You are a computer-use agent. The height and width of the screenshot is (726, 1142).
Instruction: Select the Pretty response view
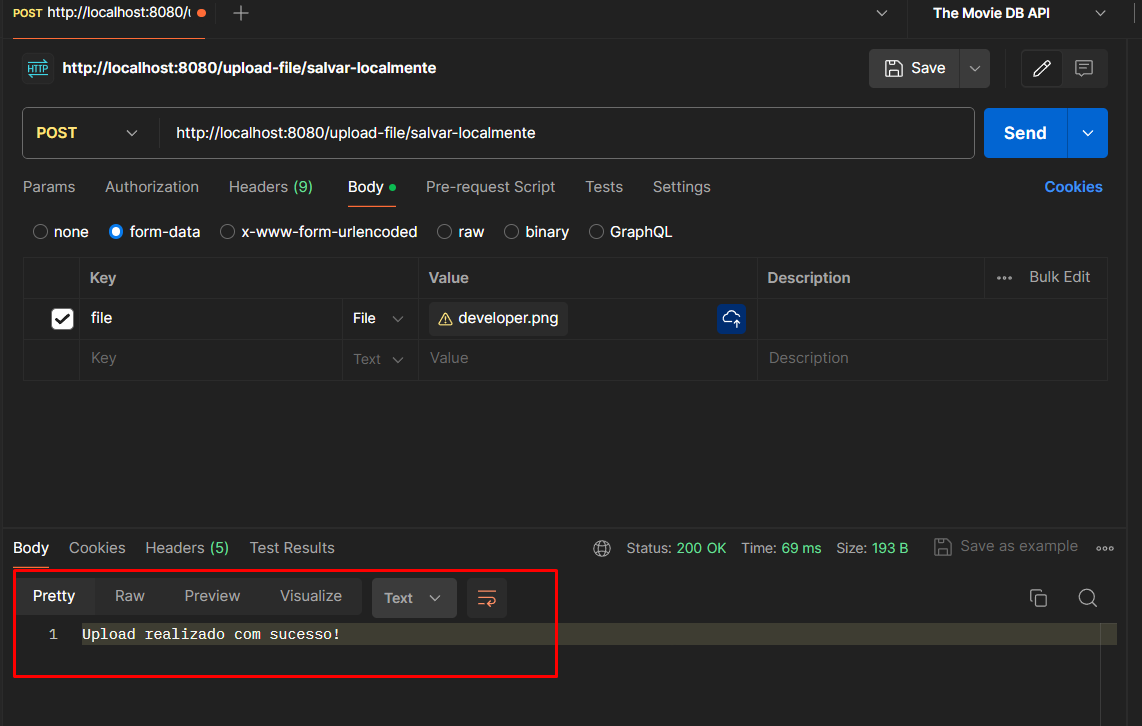tap(54, 596)
